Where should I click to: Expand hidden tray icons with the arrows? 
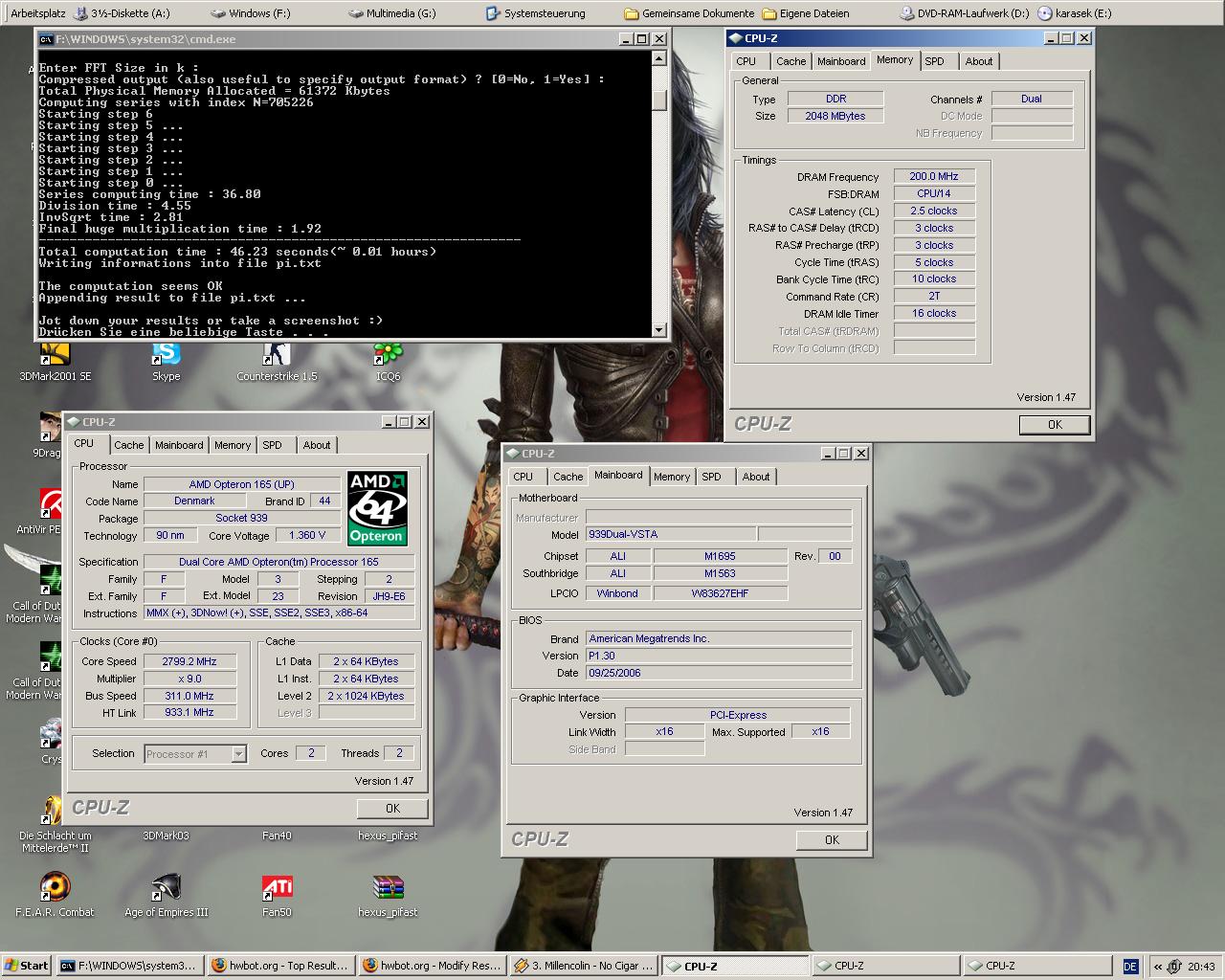tap(1157, 967)
